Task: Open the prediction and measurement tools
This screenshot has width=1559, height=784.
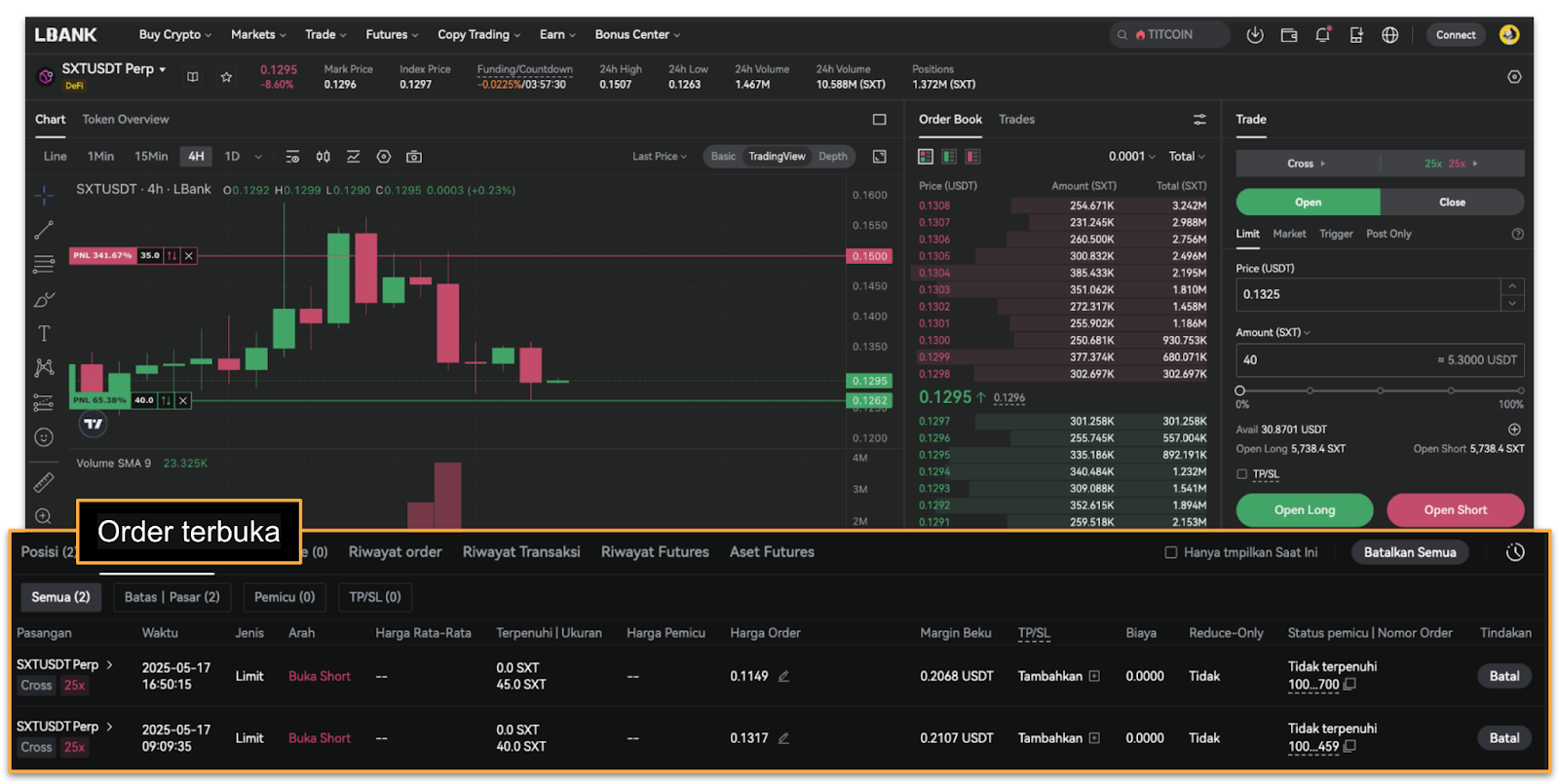Action: 44,402
